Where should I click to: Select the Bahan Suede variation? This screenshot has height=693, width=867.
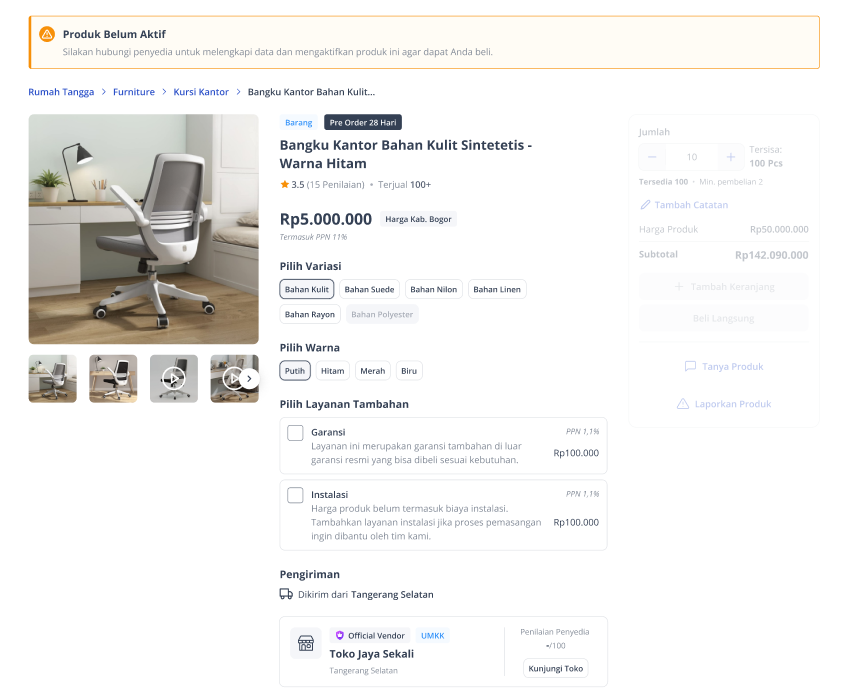(x=369, y=289)
